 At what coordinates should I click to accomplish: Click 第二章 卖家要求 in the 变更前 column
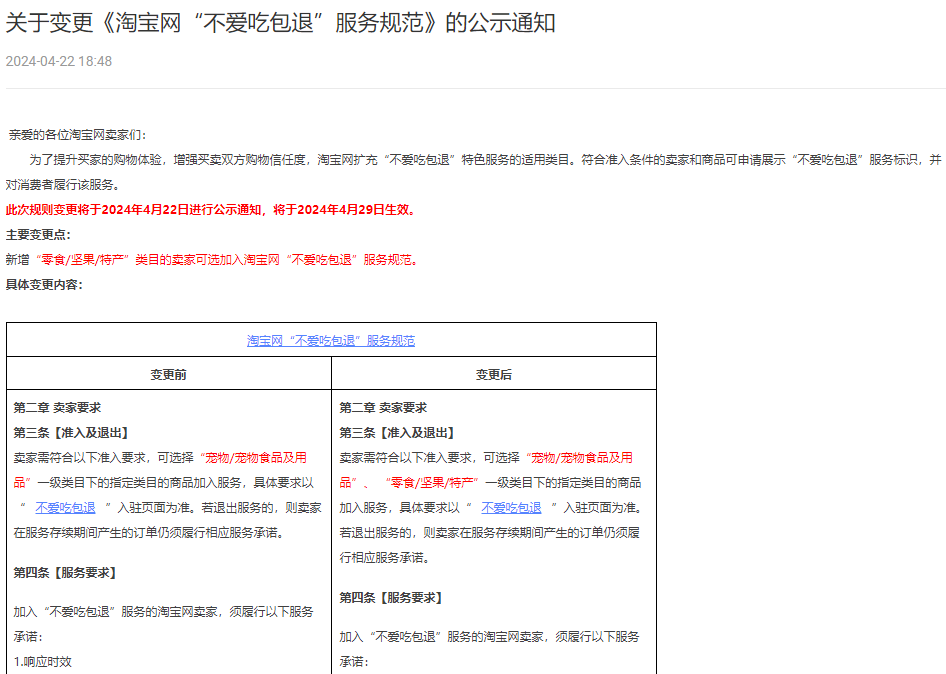57,408
